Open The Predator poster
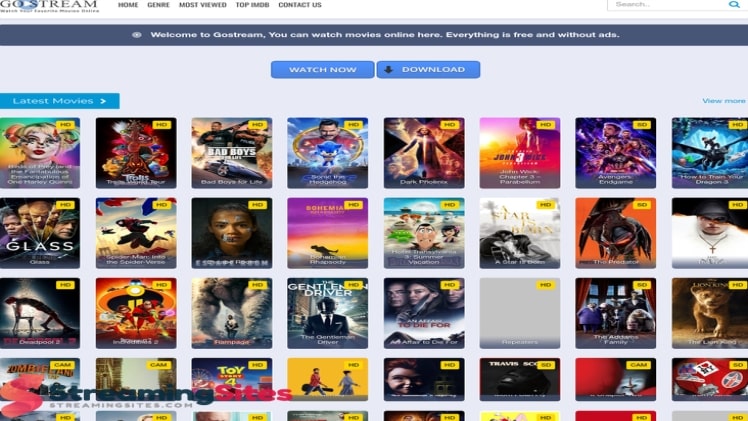 click(616, 233)
